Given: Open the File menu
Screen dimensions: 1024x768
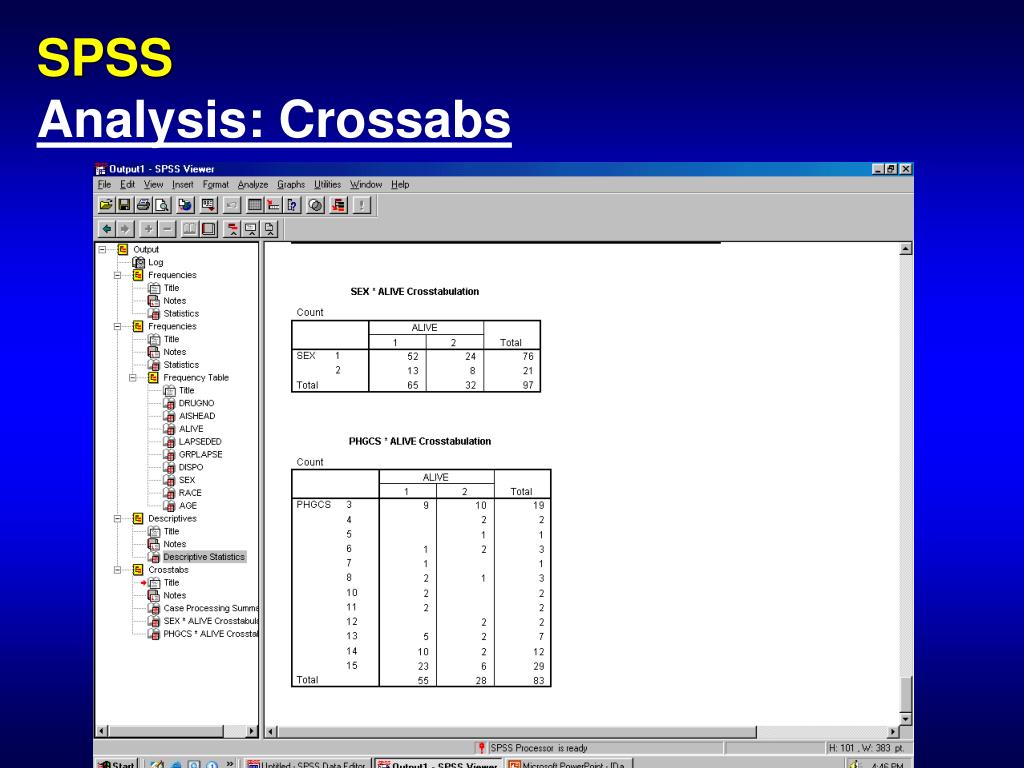Looking at the screenshot, I should (x=104, y=185).
